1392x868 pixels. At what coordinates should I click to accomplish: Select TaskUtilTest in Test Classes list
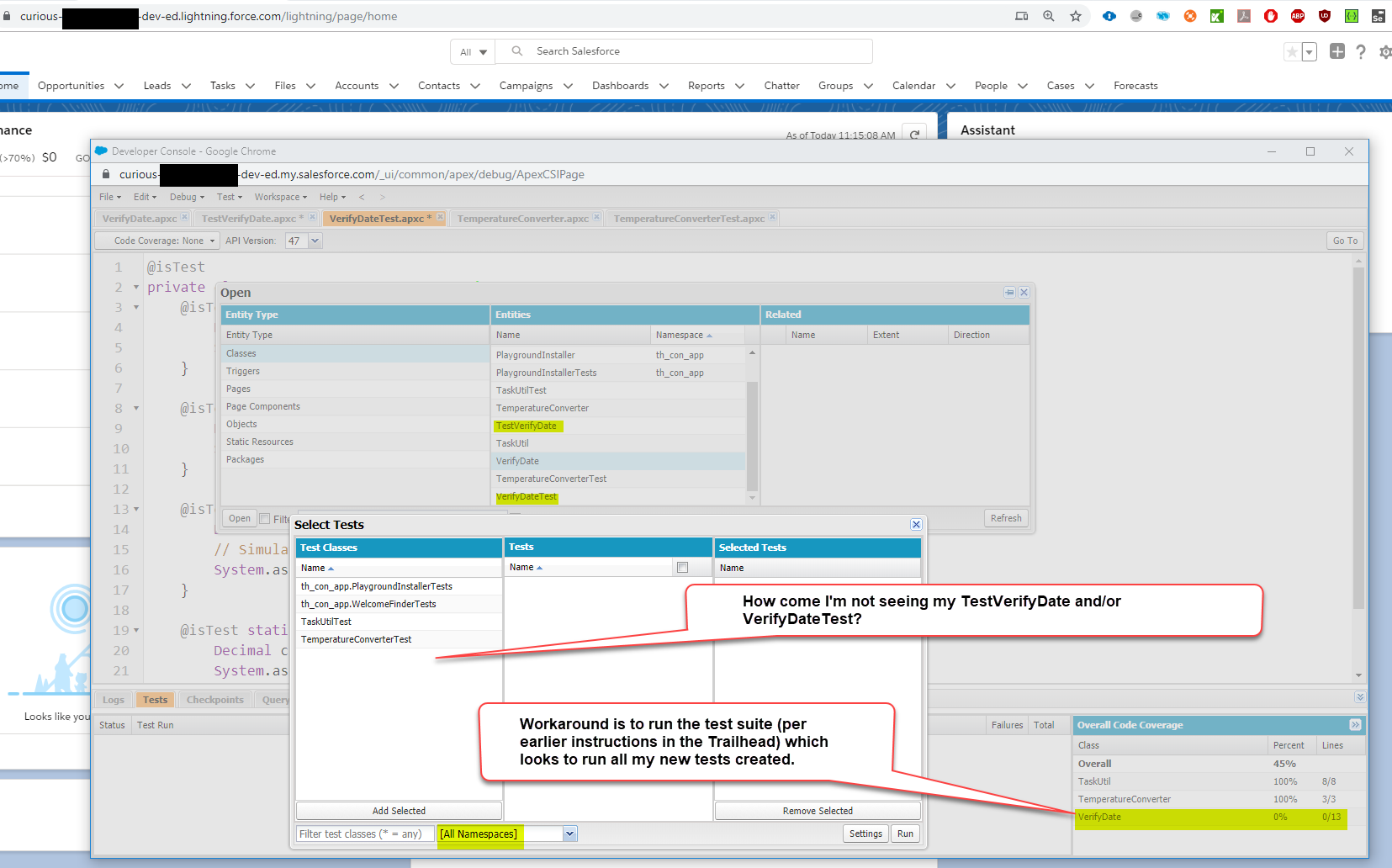pyautogui.click(x=326, y=622)
